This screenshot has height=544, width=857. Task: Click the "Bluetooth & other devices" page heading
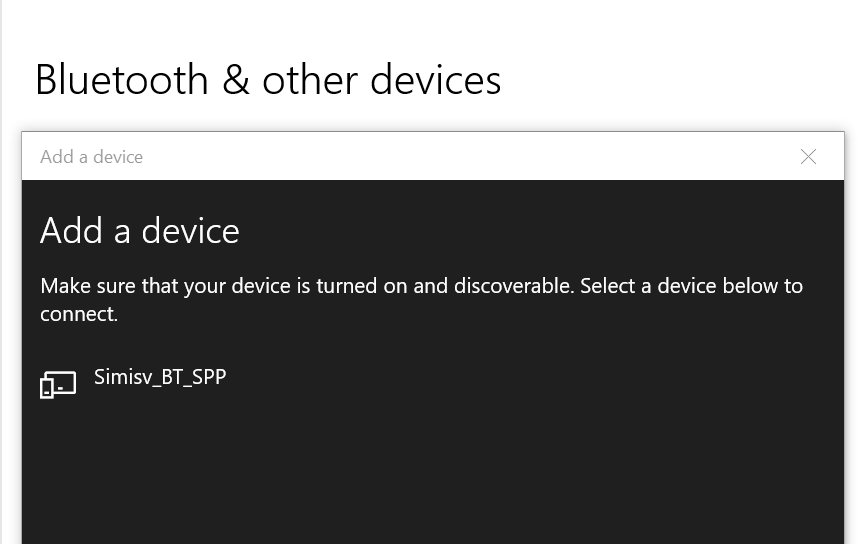pos(268,80)
